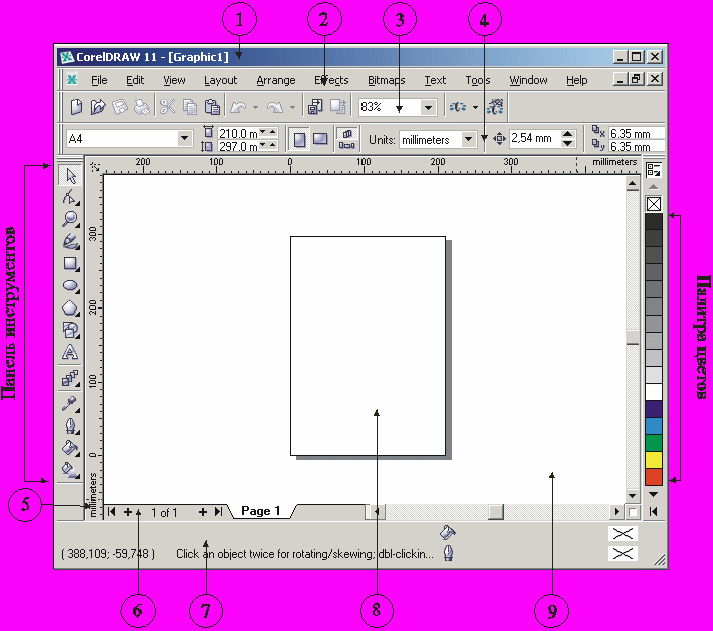Viewport: 713px width, 631px height.
Task: Select the Text tool
Action: click(70, 352)
